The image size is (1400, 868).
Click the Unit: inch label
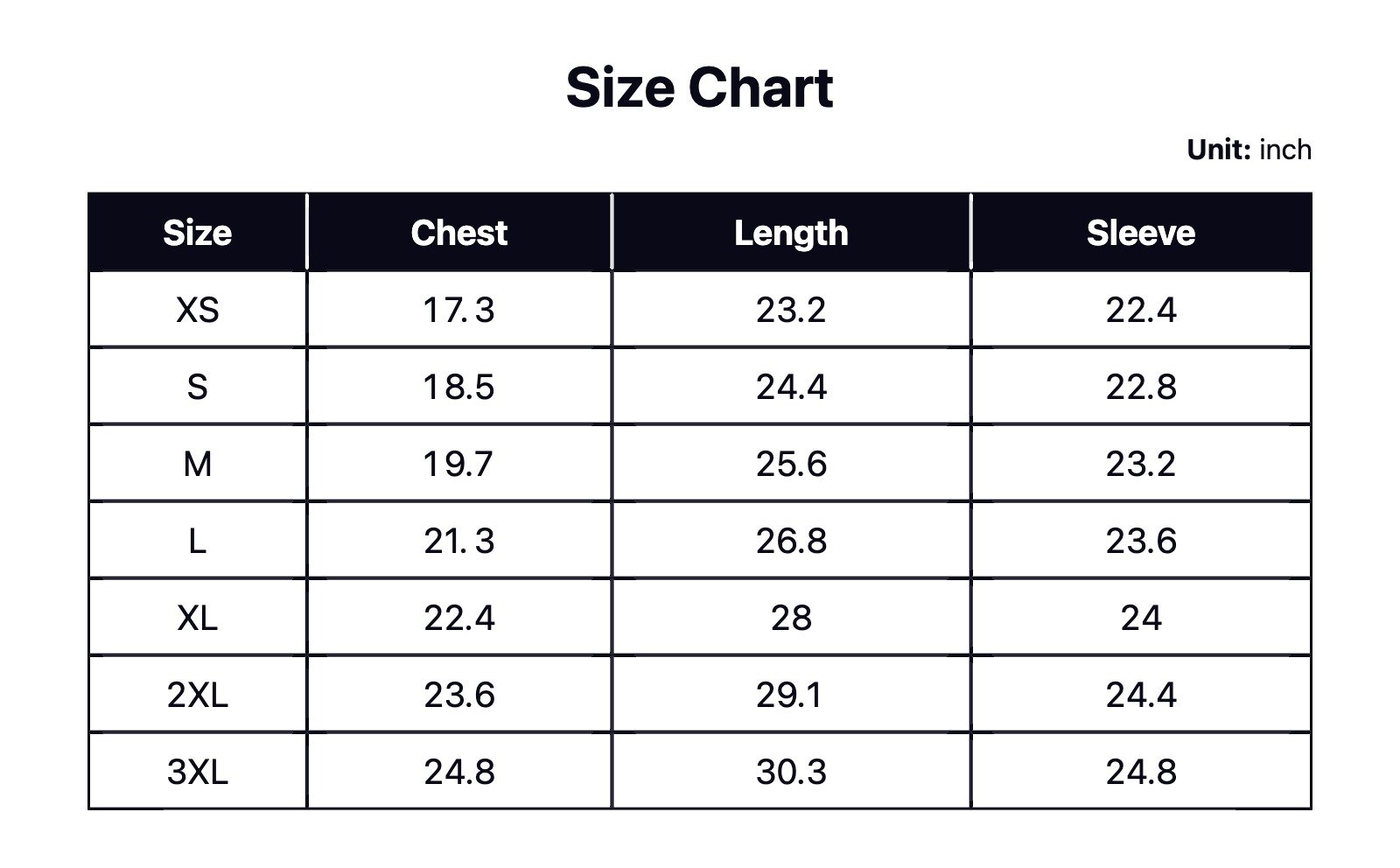tap(1249, 150)
